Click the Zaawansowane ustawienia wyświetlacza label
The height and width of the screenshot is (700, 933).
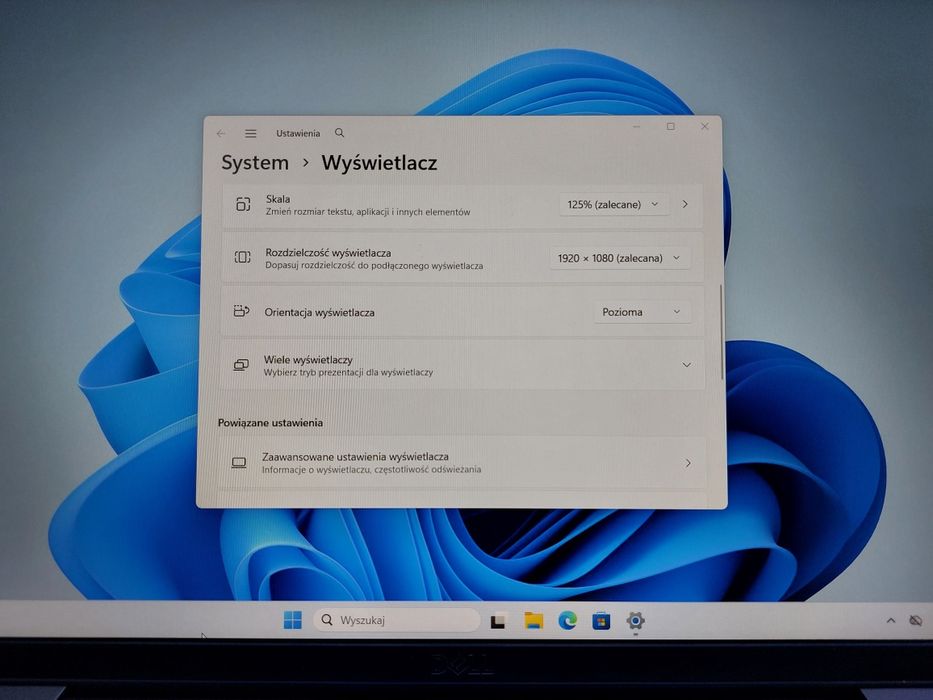click(355, 457)
